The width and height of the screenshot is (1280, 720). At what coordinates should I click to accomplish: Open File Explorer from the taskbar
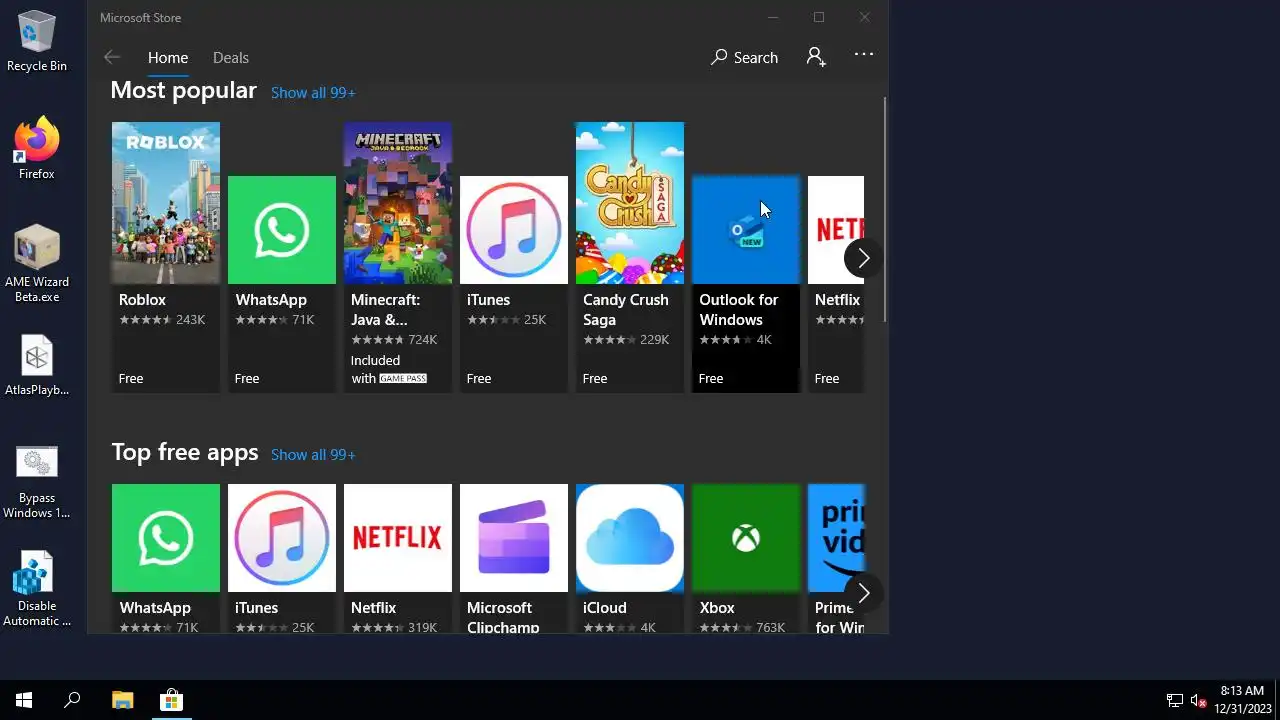(x=122, y=700)
